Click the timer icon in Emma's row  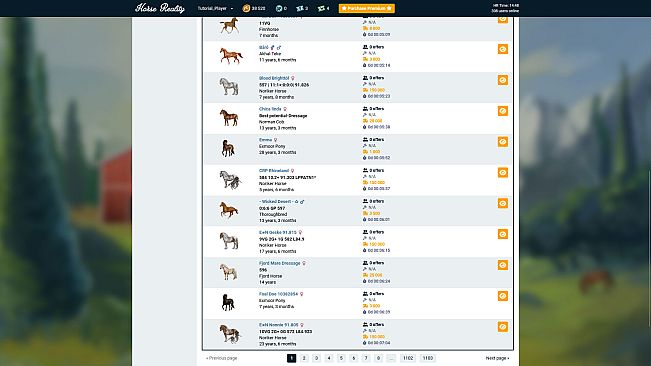[365, 158]
